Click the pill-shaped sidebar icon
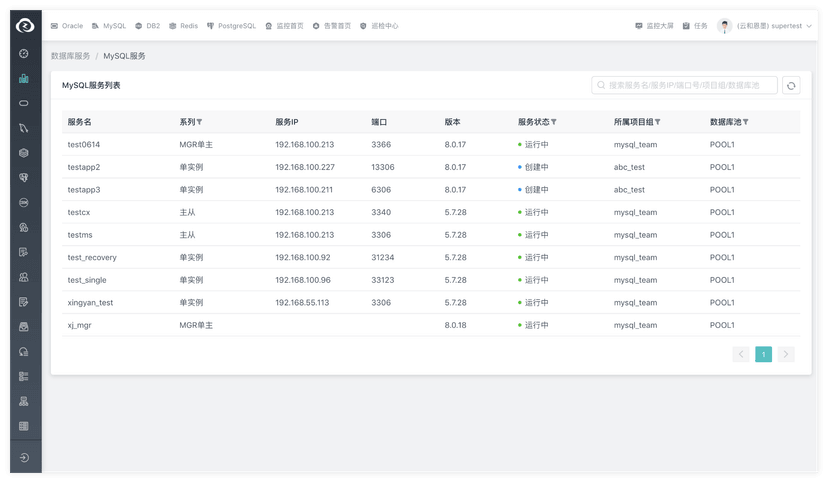The image size is (828, 483). tap(24, 103)
